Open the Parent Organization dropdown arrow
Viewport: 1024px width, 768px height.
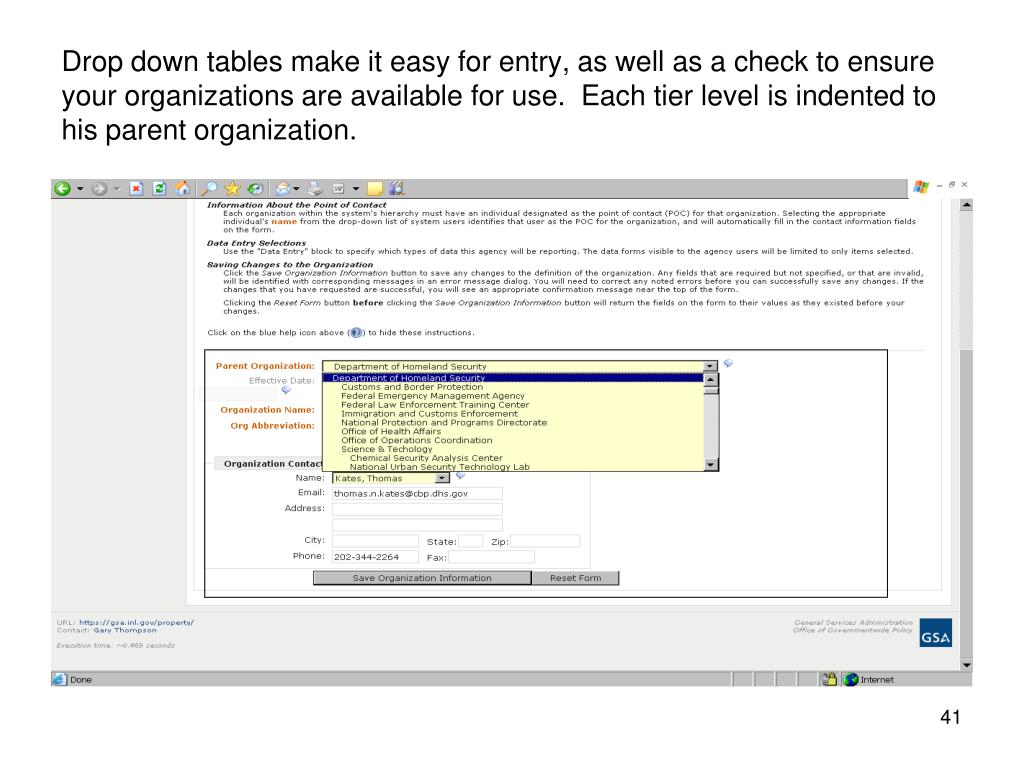click(x=711, y=366)
